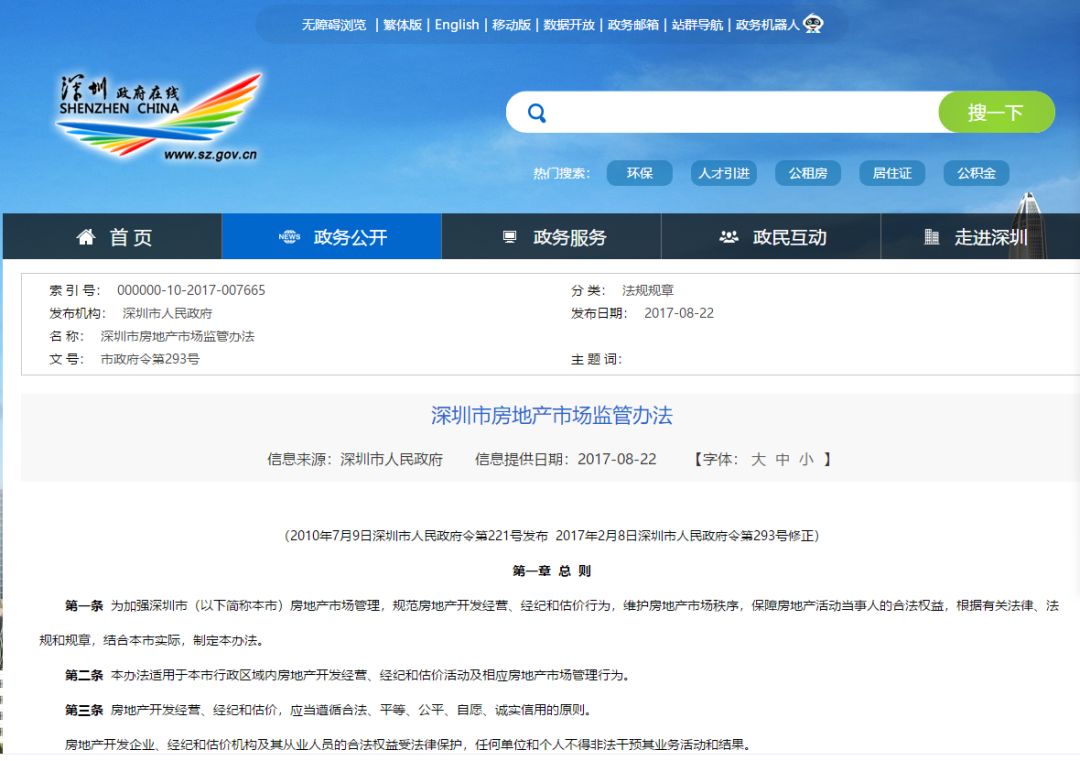Set font size to 中
This screenshot has width=1080, height=761.
tap(782, 459)
